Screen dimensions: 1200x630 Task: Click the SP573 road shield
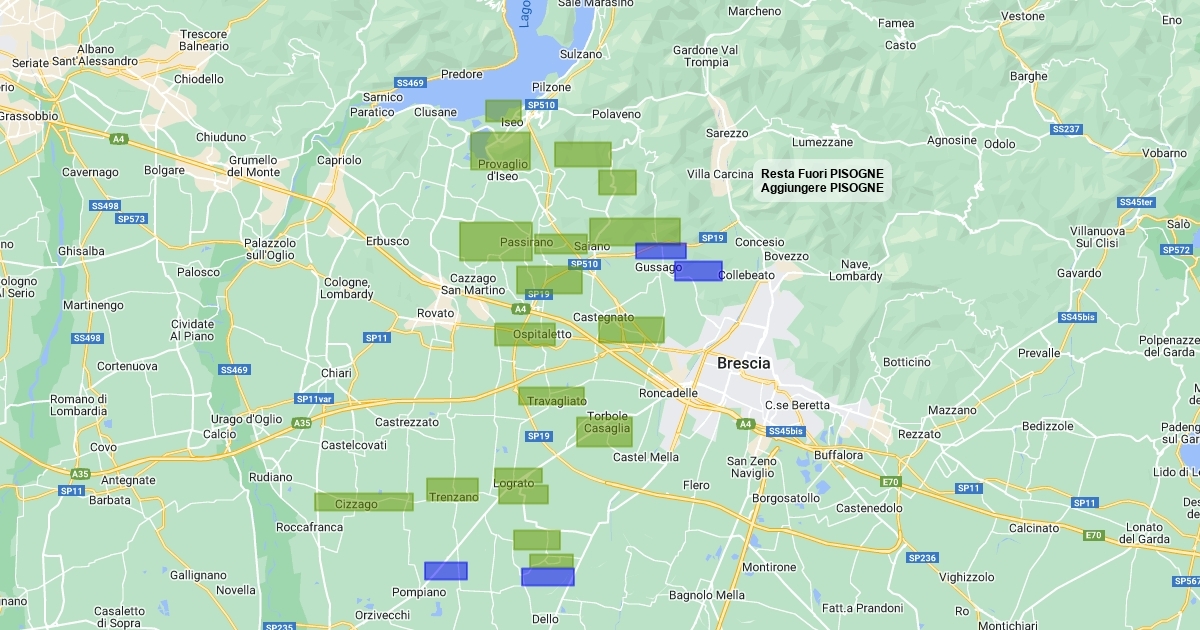pyautogui.click(x=131, y=219)
